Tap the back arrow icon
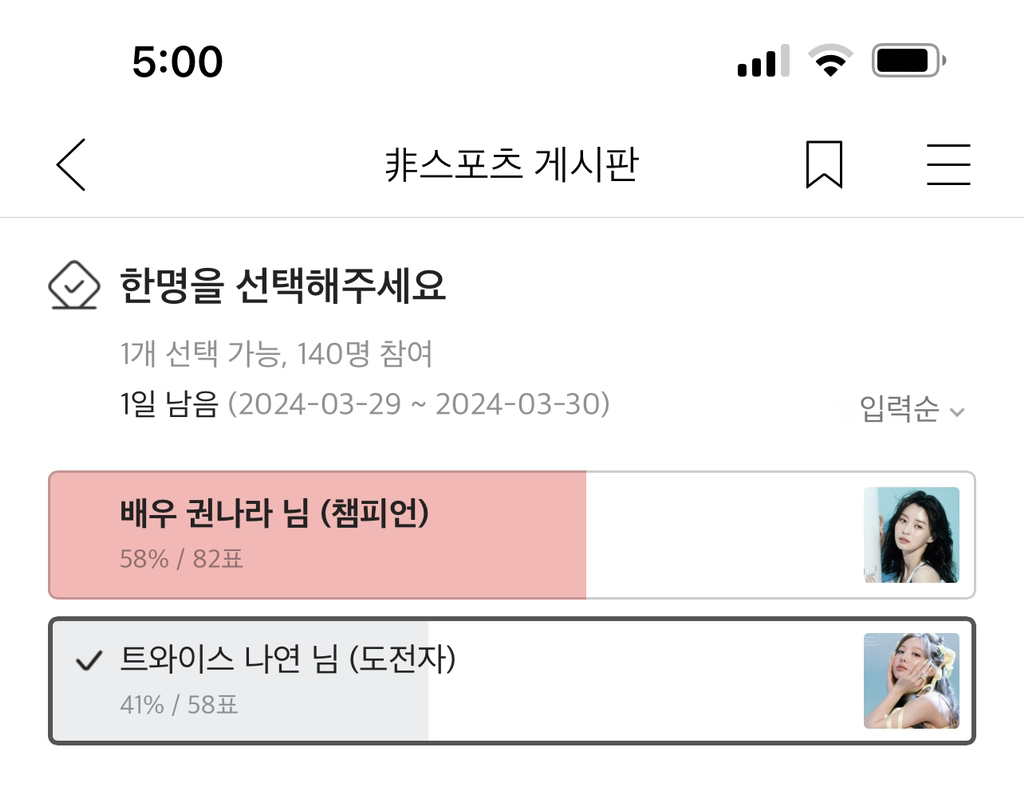Viewport: 1024px width, 786px height. tap(71, 165)
